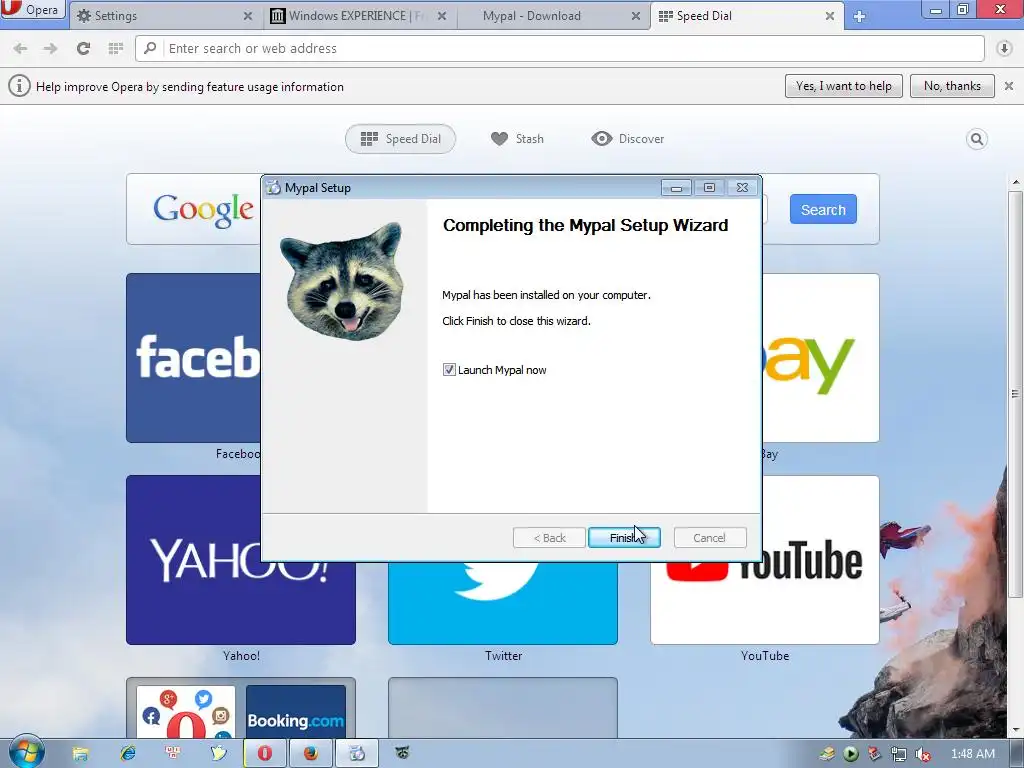Click the Speed Dial grid icon in toolbar
This screenshot has width=1024, height=768.
pos(116,48)
